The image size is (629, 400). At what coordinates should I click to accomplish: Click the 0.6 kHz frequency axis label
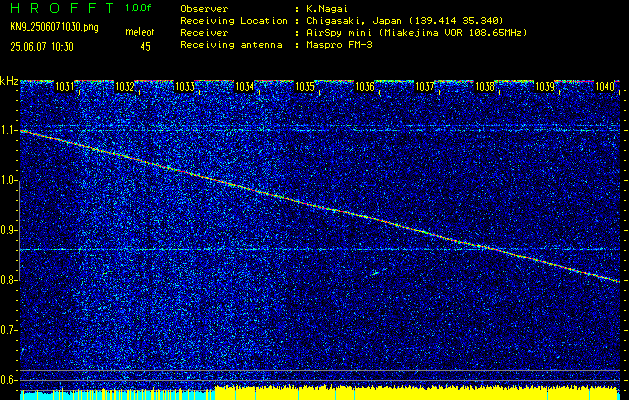coord(8,380)
